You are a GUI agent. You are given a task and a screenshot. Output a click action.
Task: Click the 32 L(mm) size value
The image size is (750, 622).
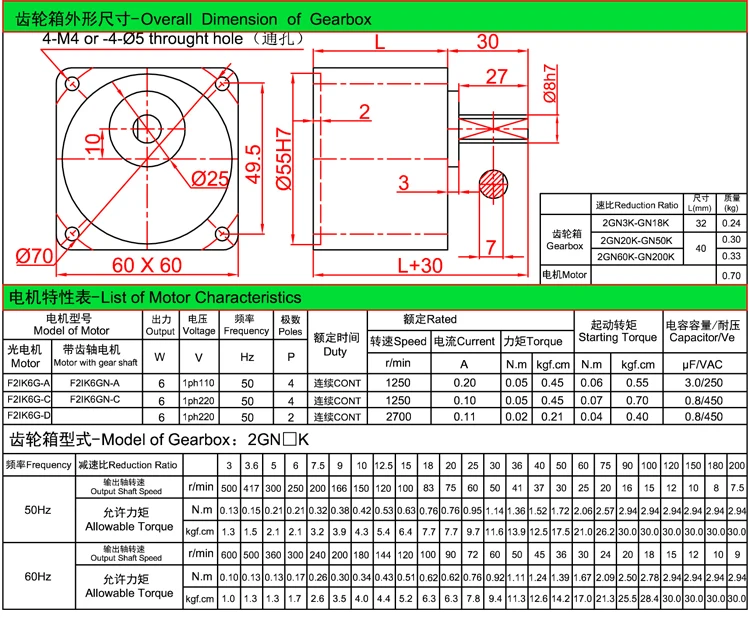[x=701, y=223]
